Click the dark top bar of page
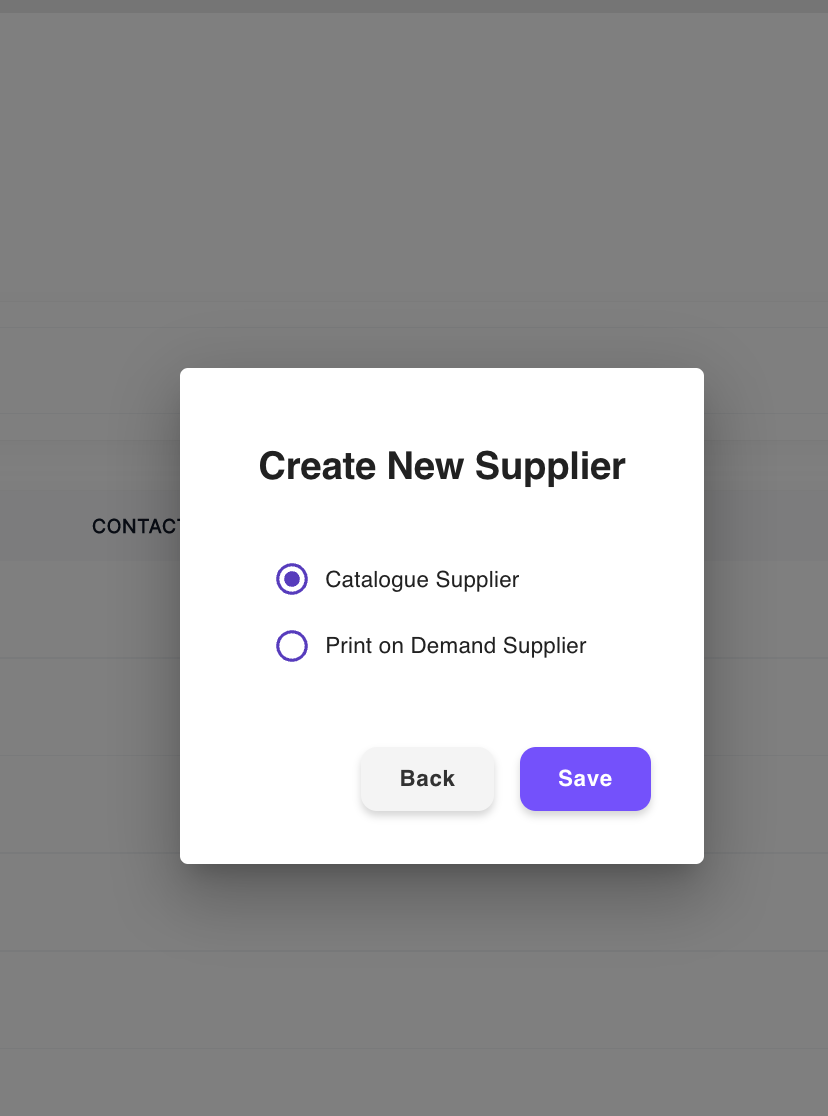 (414, 6)
